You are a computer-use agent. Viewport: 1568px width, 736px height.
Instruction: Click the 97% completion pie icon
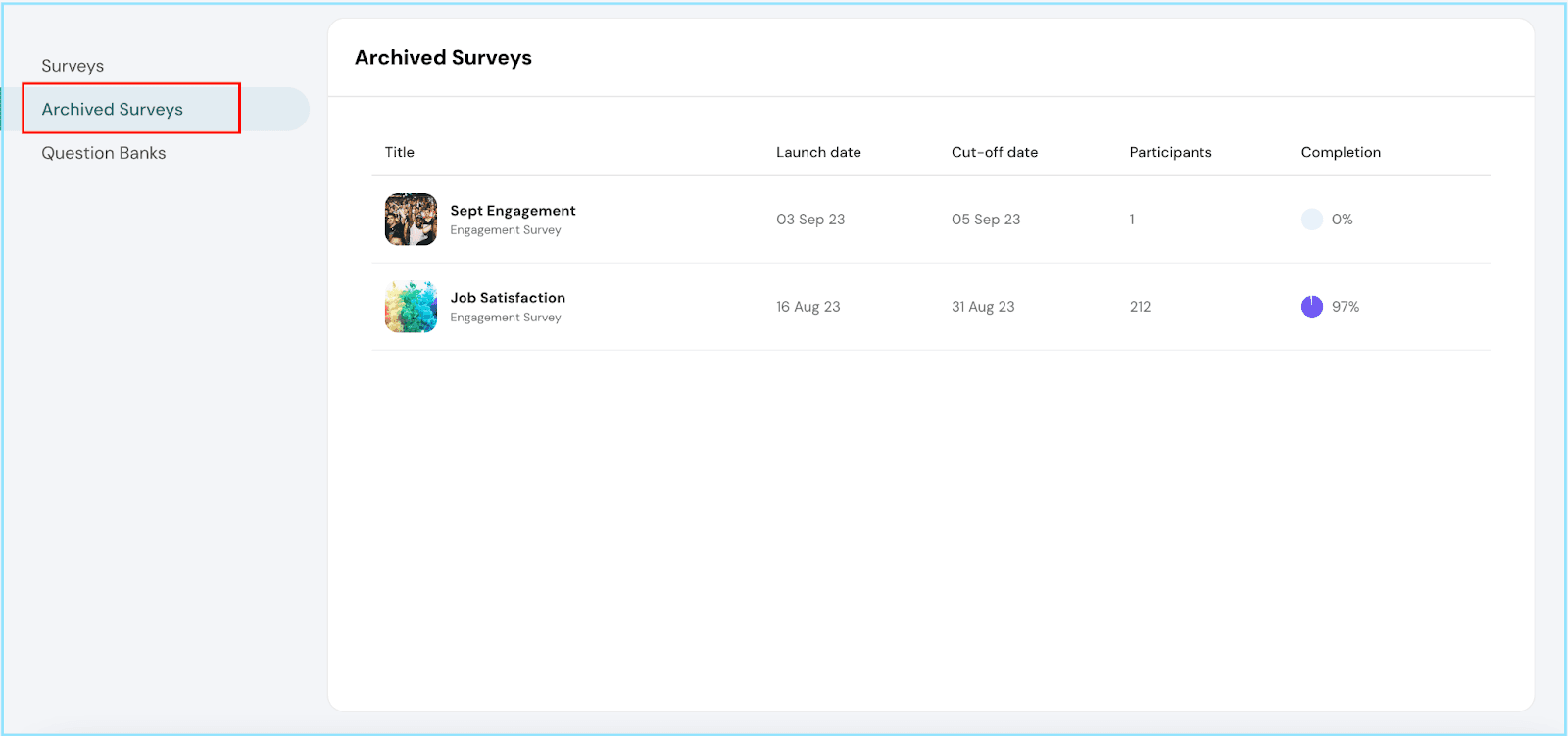click(x=1312, y=307)
